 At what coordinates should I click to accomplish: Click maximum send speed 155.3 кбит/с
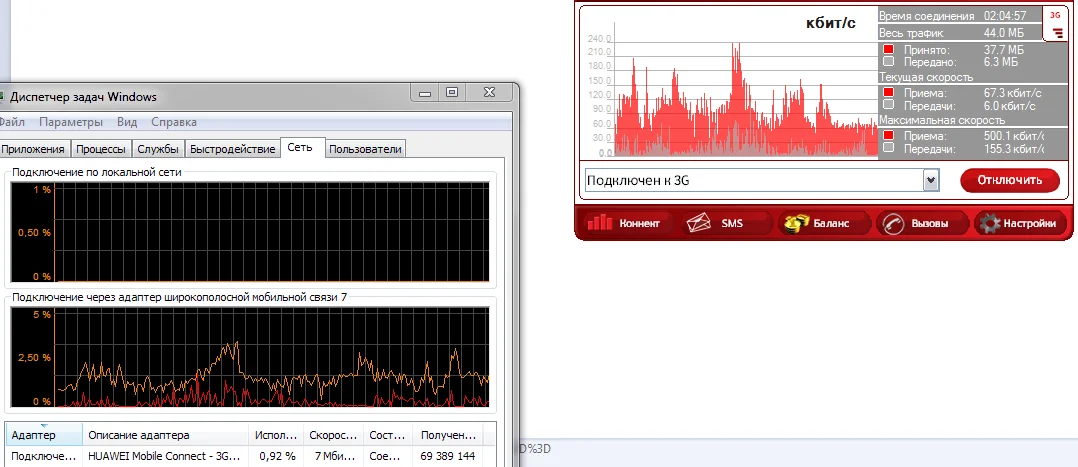click(x=1013, y=149)
